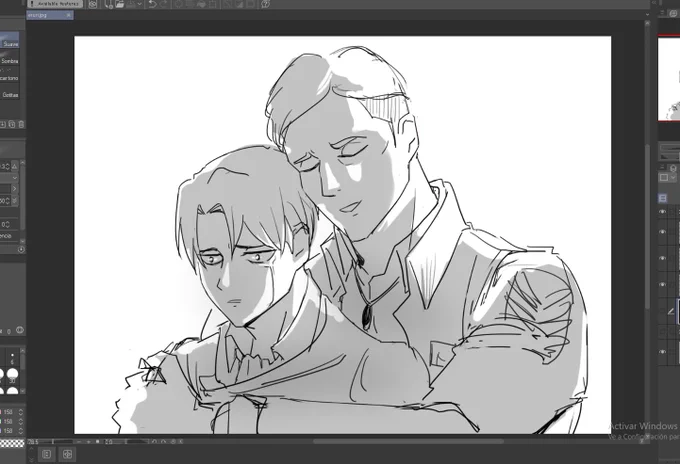
Task: Open the tool property dropdown chevron
Action: tap(15, 178)
